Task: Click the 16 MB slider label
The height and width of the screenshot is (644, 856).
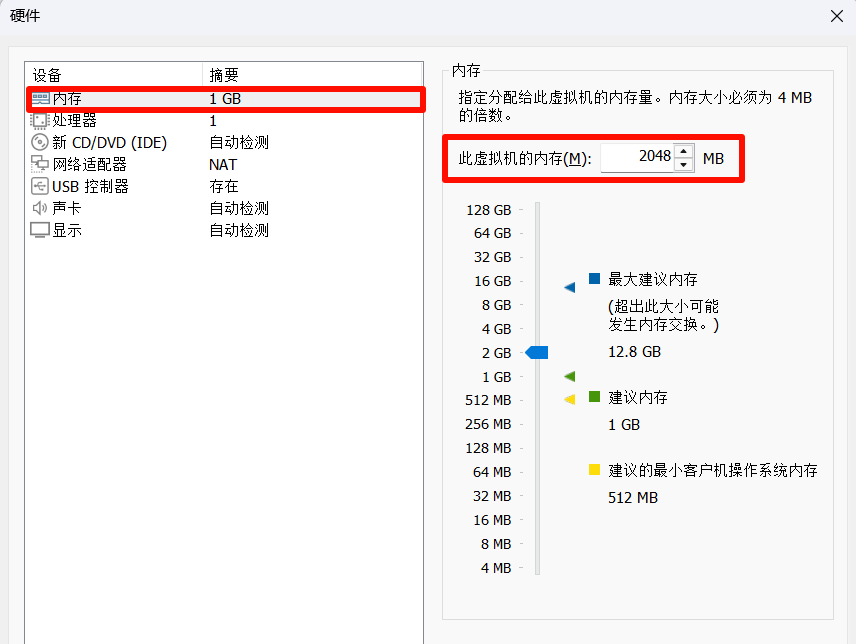Action: pos(492,520)
